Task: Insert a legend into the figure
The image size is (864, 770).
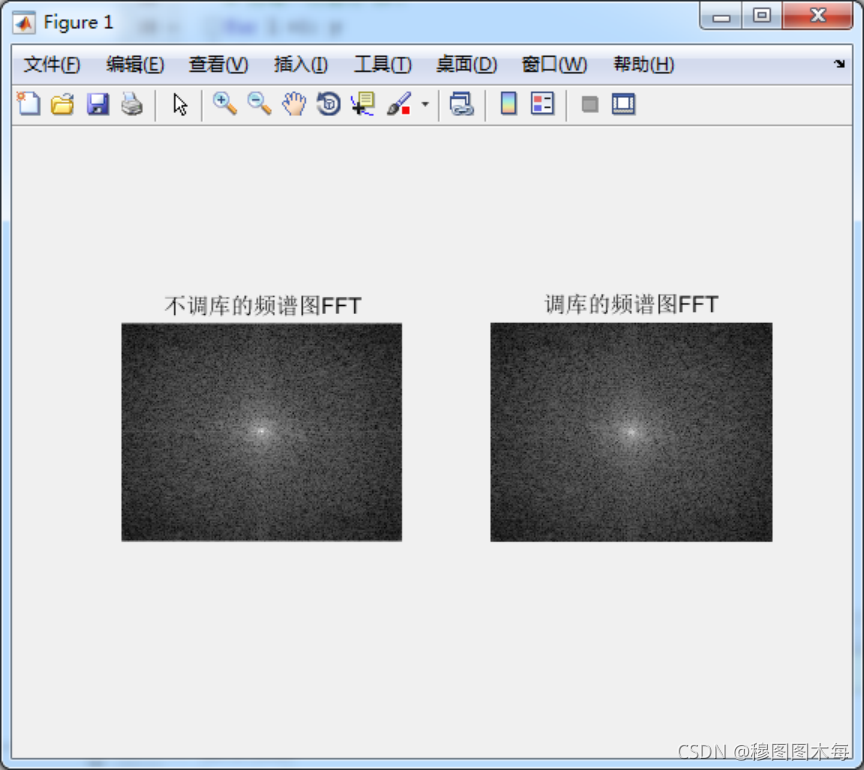Action: coord(541,103)
